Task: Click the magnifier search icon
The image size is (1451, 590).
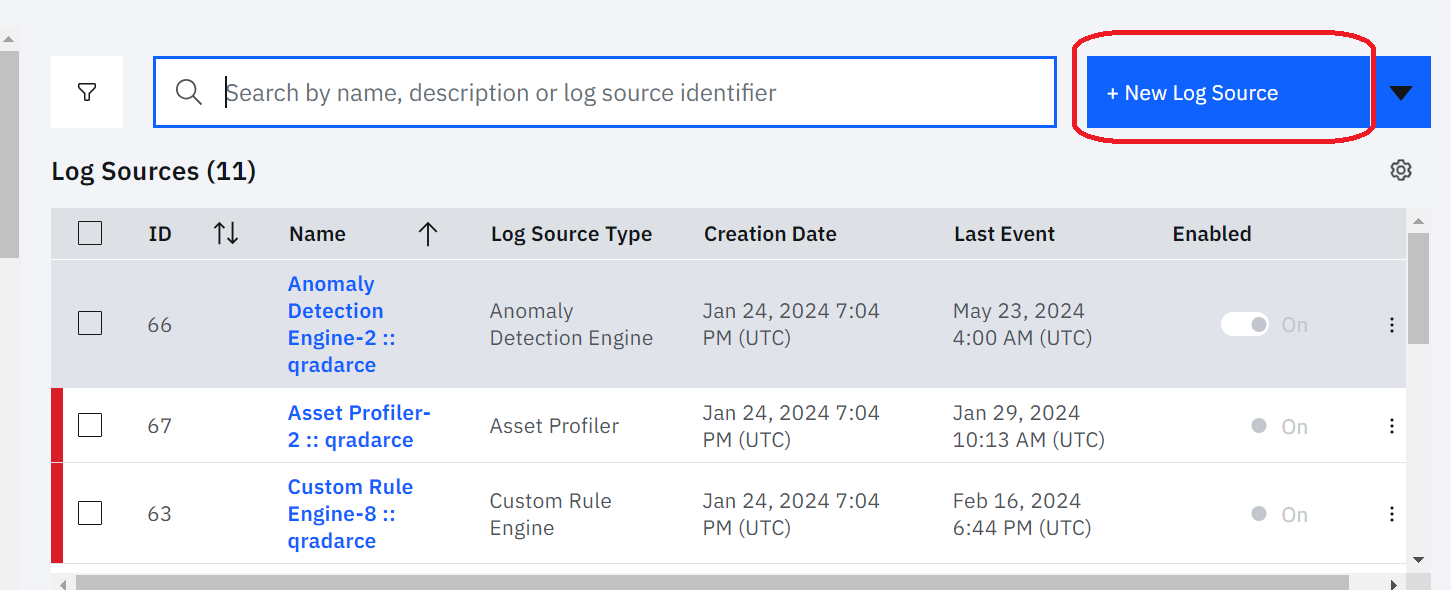Action: 189,92
